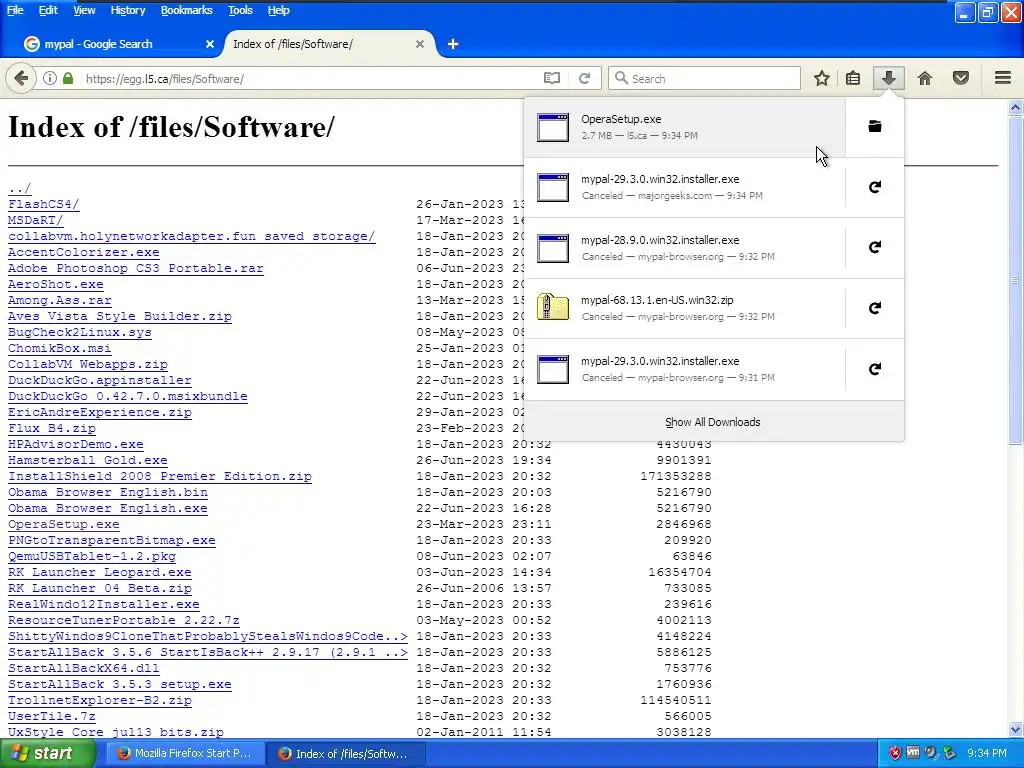Open the FlashCS4/ folder link
Image resolution: width=1024 pixels, height=768 pixels.
43,204
